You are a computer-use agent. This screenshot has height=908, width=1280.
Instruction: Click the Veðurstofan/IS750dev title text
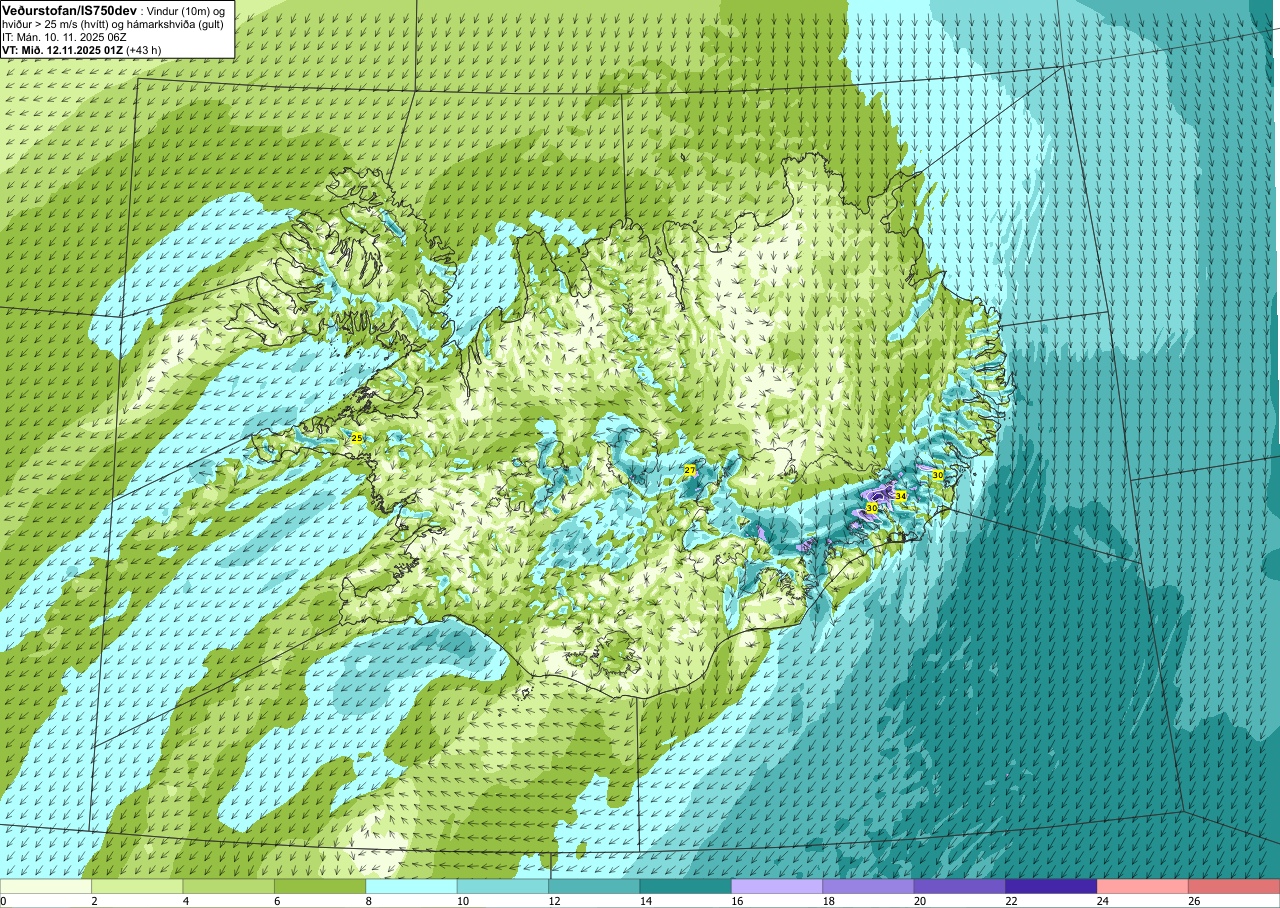coord(69,9)
